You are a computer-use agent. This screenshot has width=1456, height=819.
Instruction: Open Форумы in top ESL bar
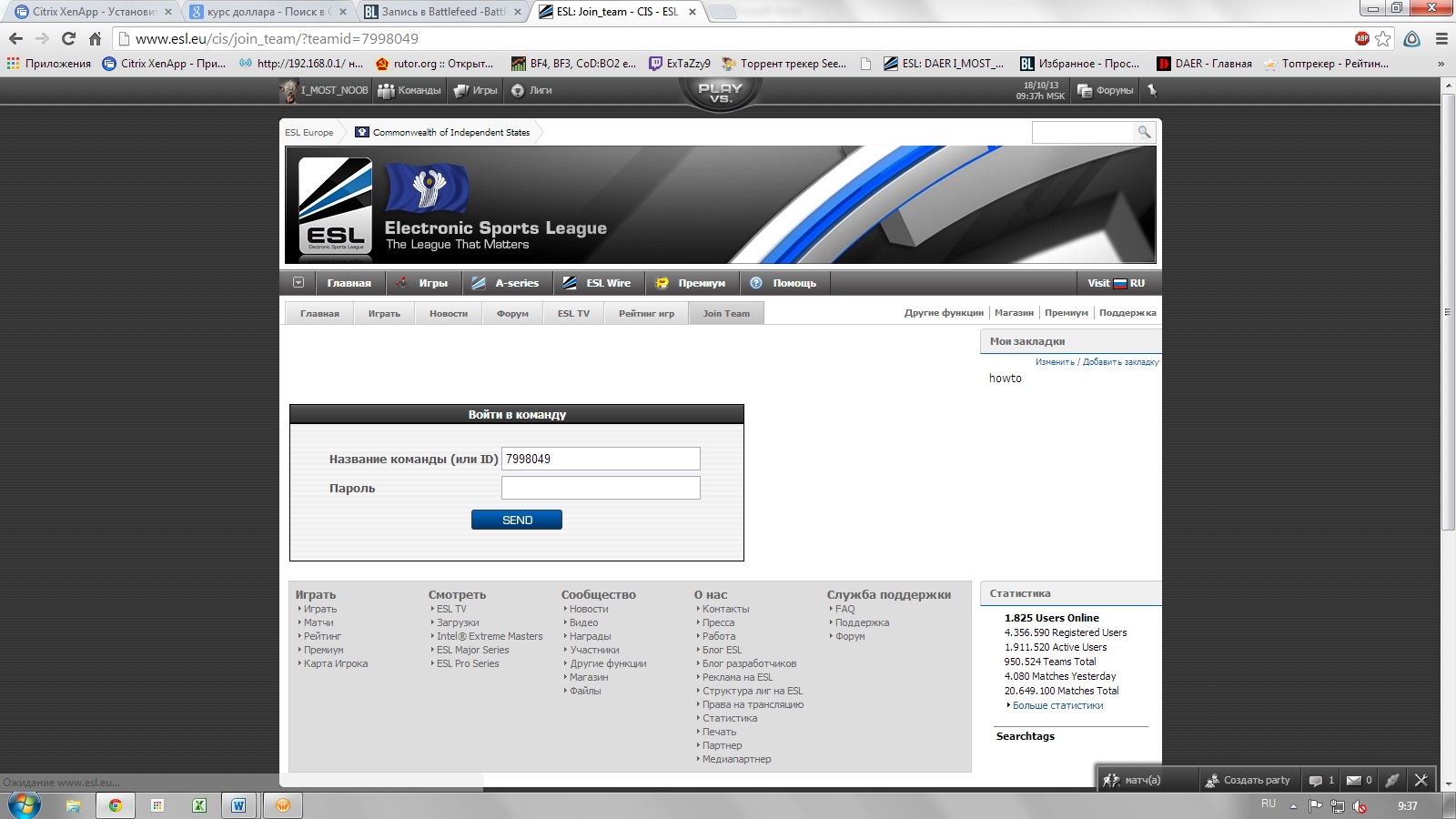(x=1106, y=90)
